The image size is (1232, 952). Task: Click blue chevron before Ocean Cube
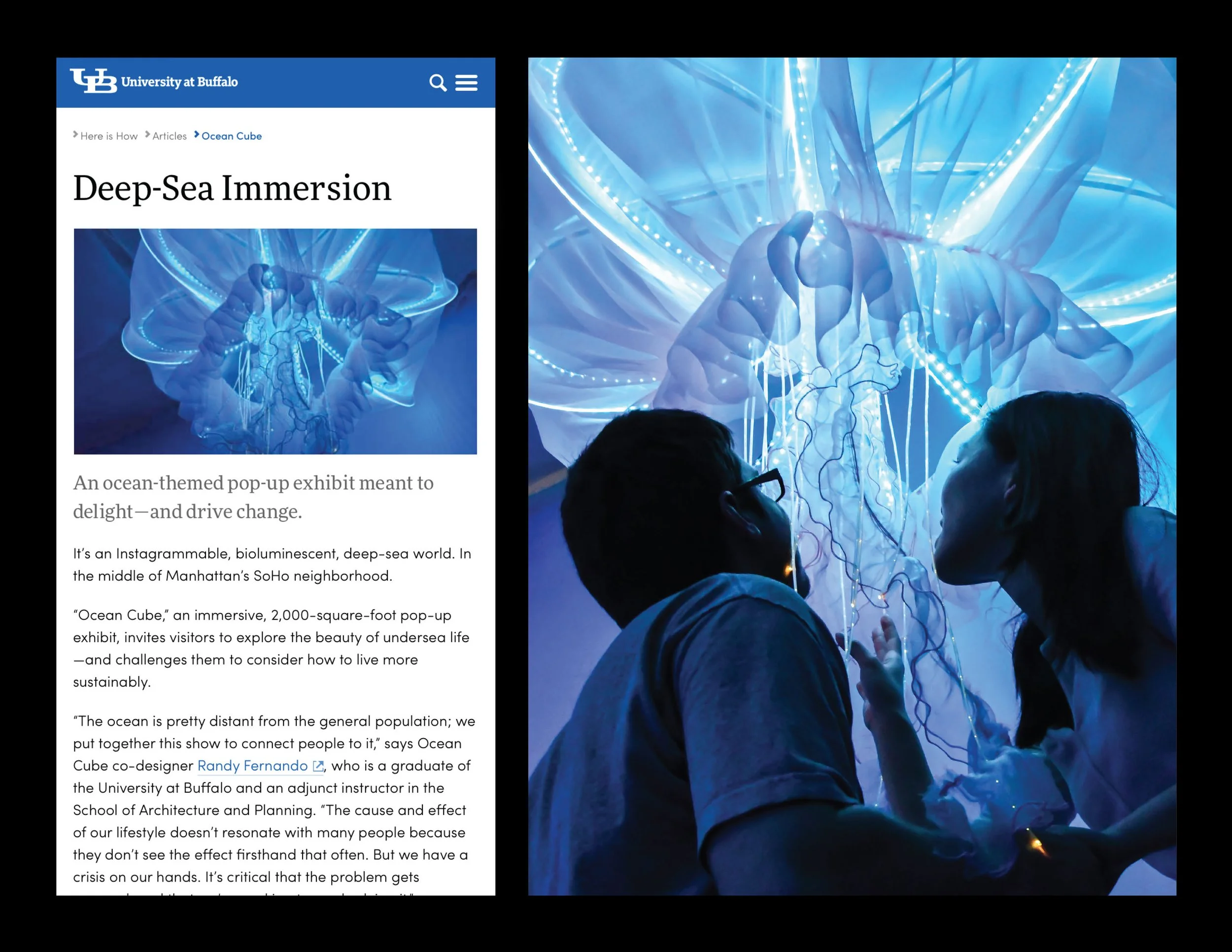[196, 135]
